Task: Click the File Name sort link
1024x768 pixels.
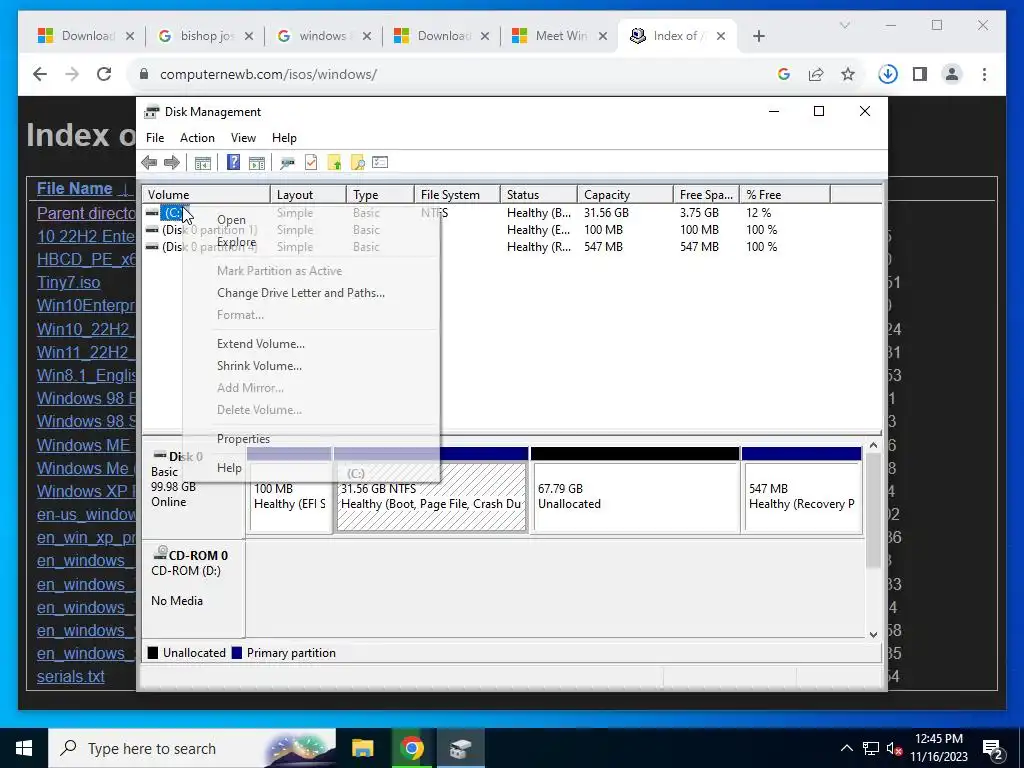Action: click(x=74, y=189)
